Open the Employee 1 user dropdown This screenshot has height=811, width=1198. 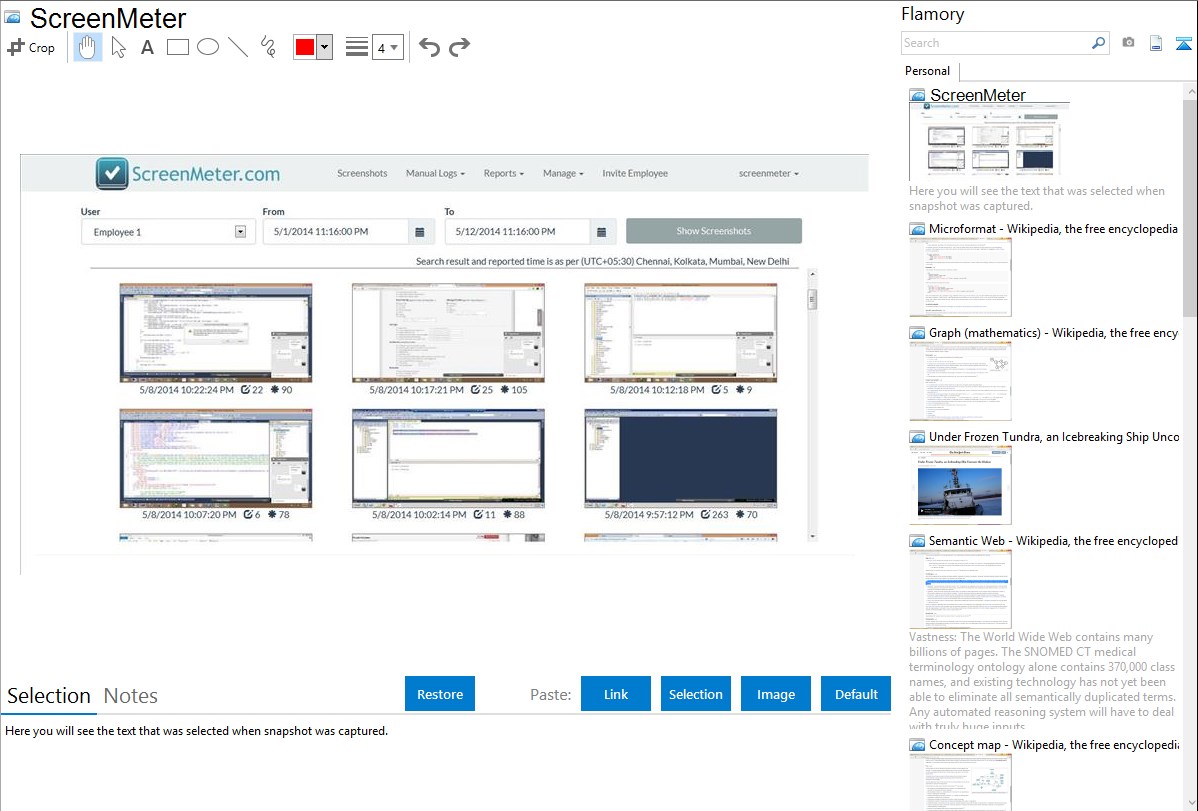pos(168,232)
